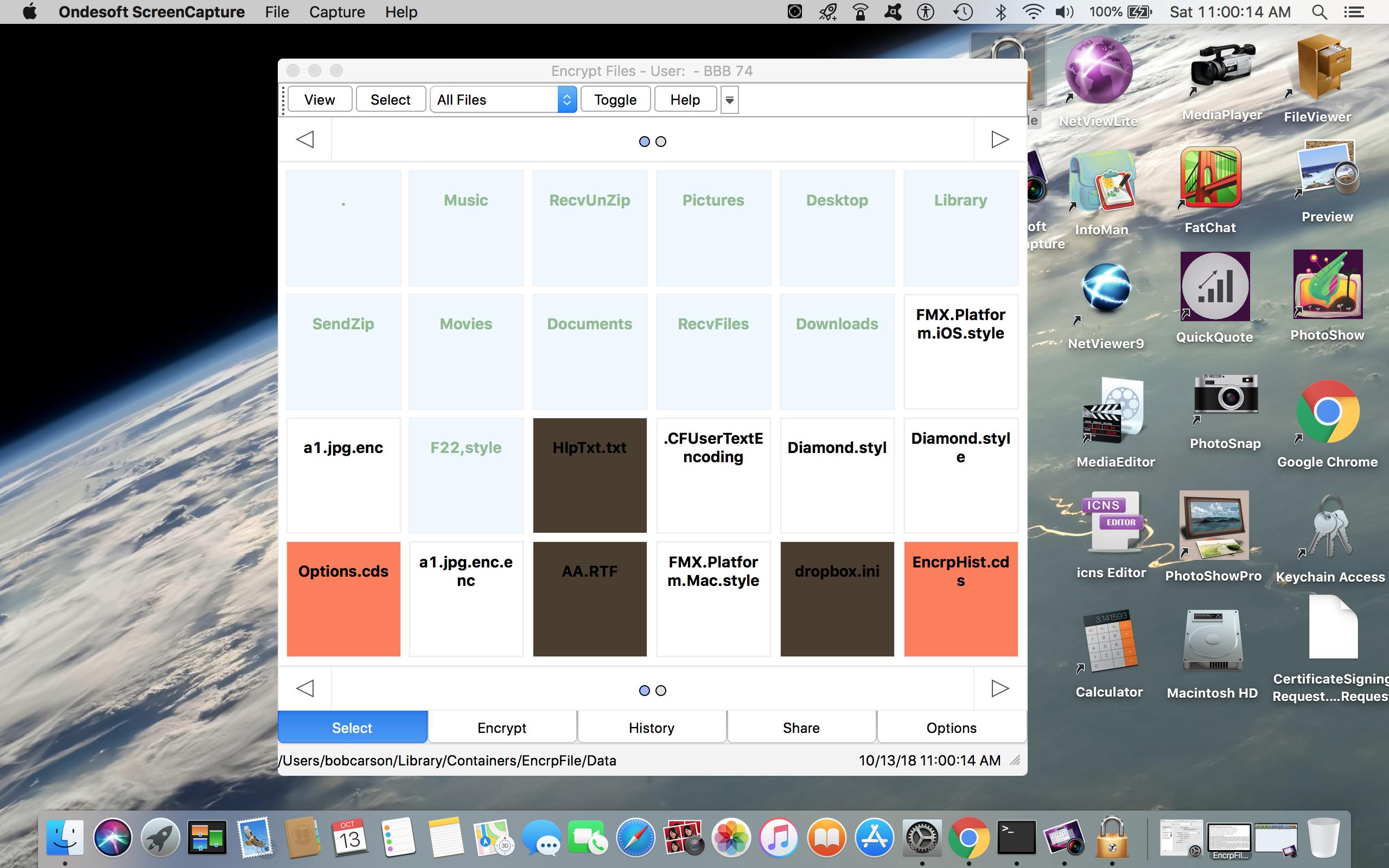Open the Ondesoft ScreenCapture app menu
Image resolution: width=1389 pixels, height=868 pixels.
pyautogui.click(x=151, y=12)
